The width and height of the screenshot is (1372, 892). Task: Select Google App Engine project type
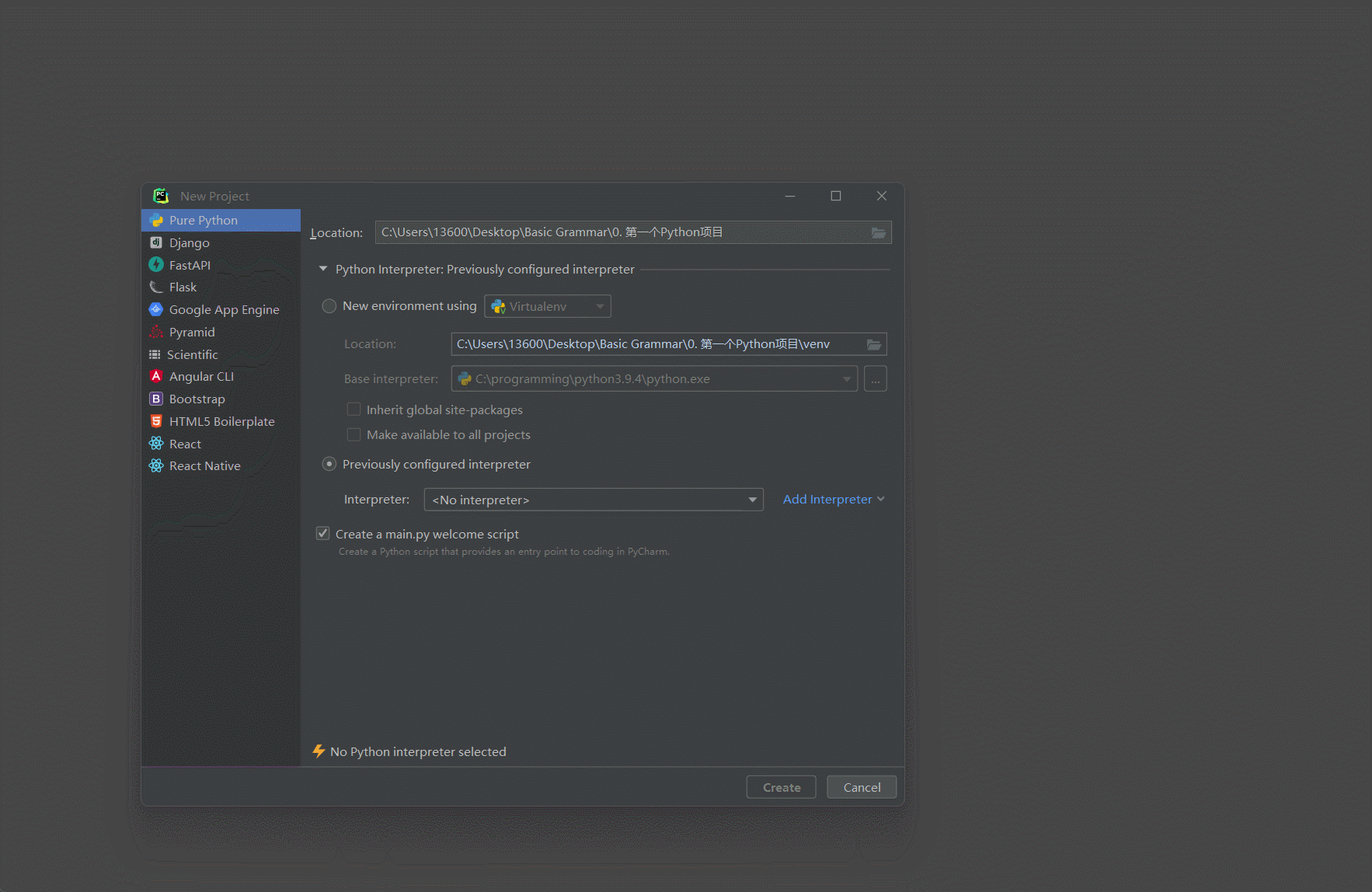pos(221,309)
